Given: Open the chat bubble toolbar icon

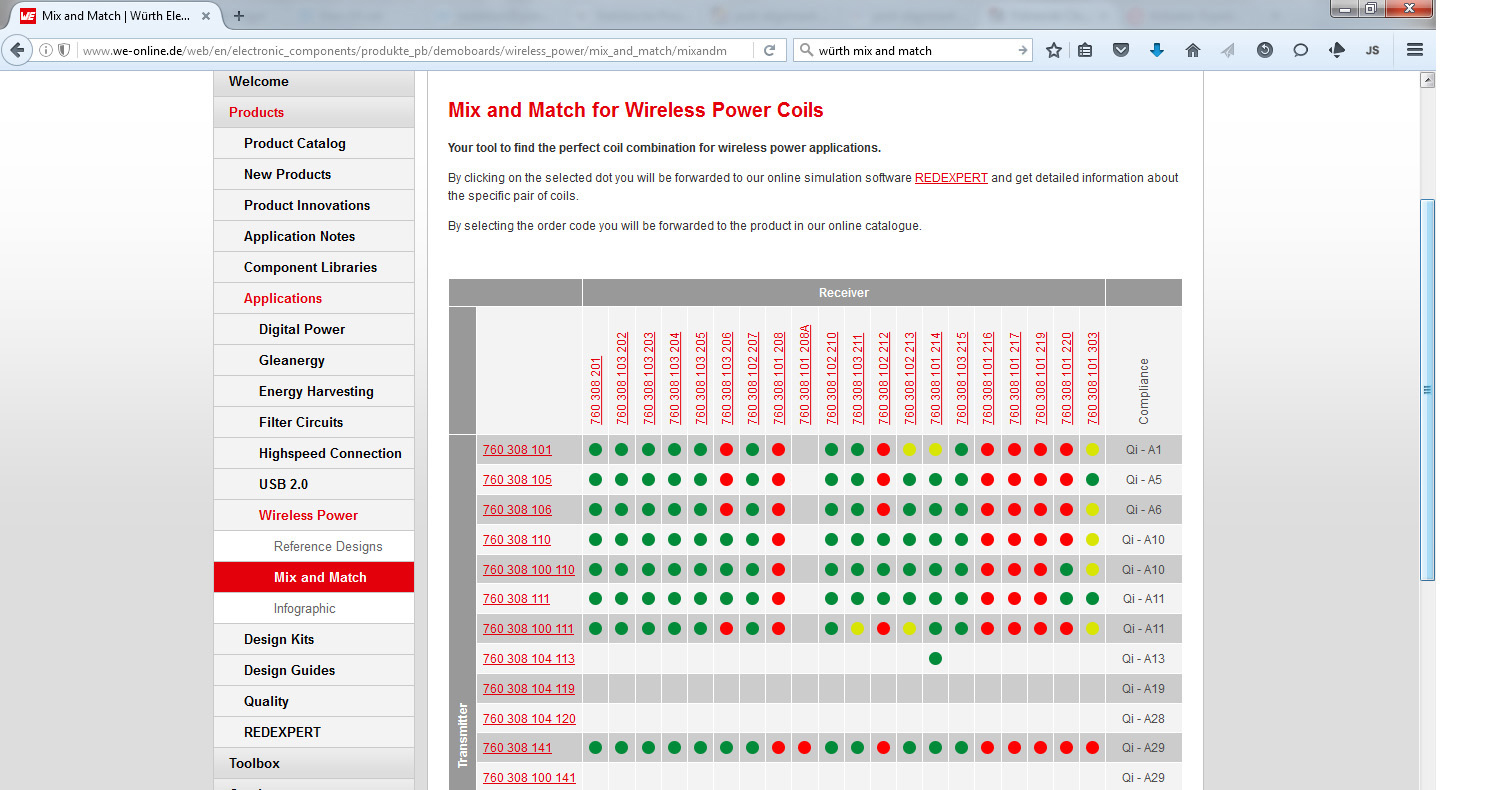Looking at the screenshot, I should (1301, 50).
